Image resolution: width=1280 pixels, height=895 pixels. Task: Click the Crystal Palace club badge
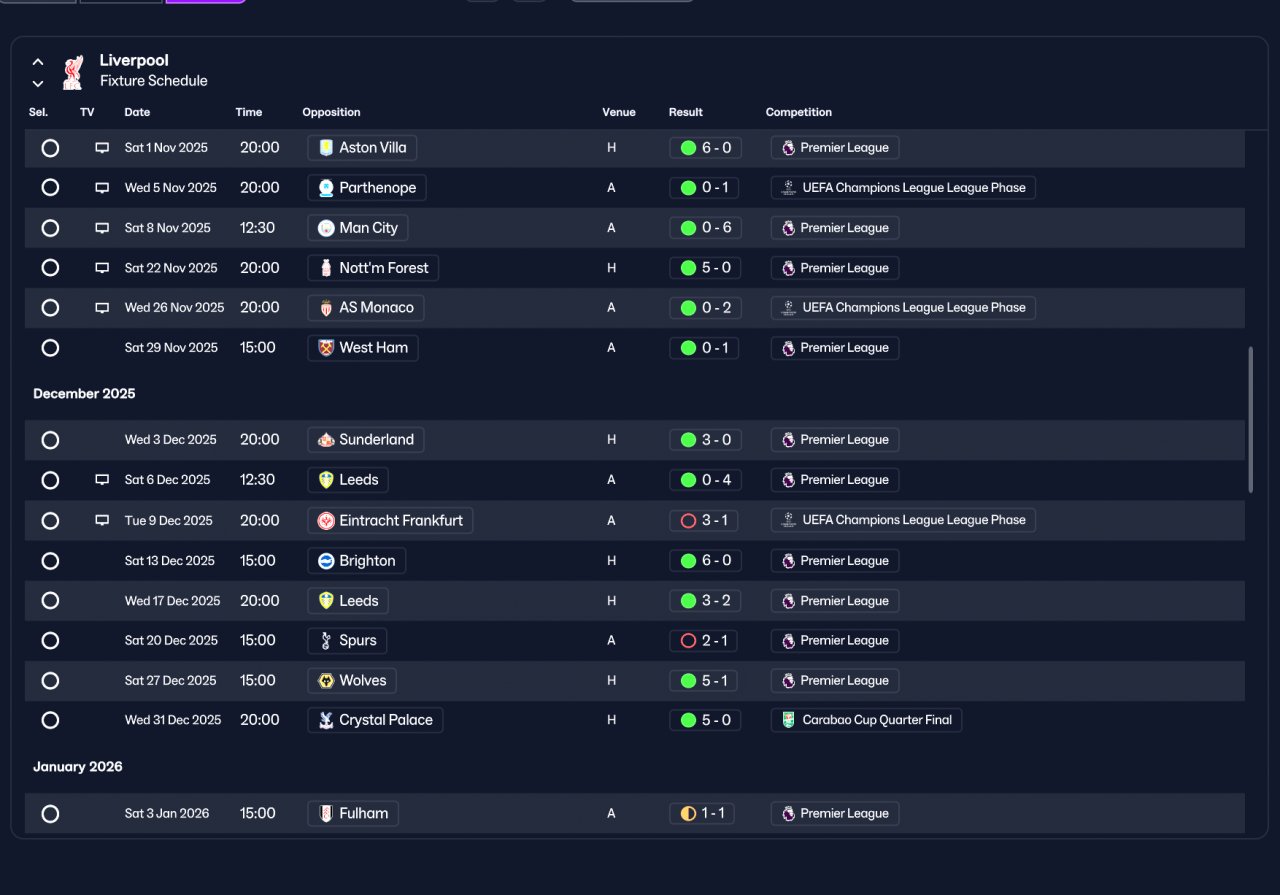pyautogui.click(x=325, y=720)
